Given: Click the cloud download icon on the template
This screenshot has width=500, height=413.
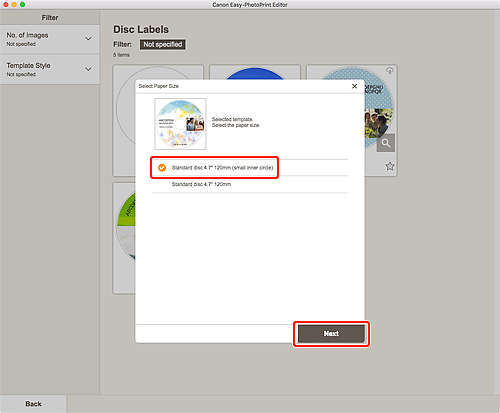Looking at the screenshot, I should [x=390, y=70].
